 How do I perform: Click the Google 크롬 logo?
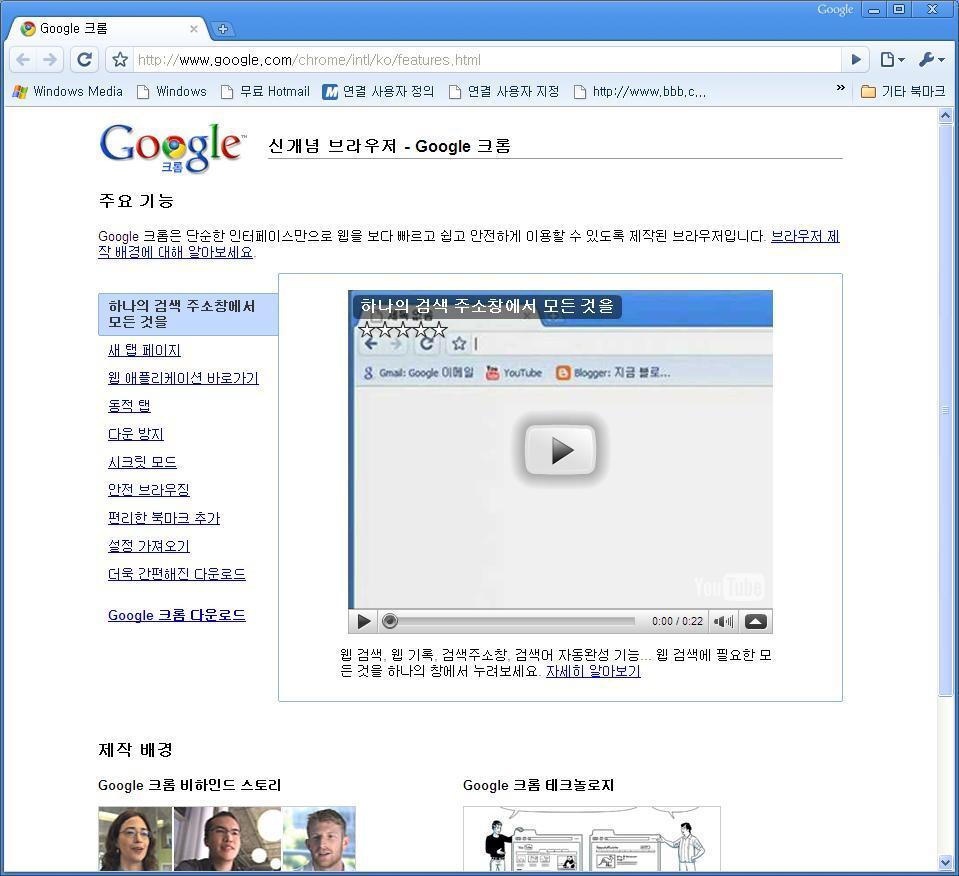coord(172,147)
